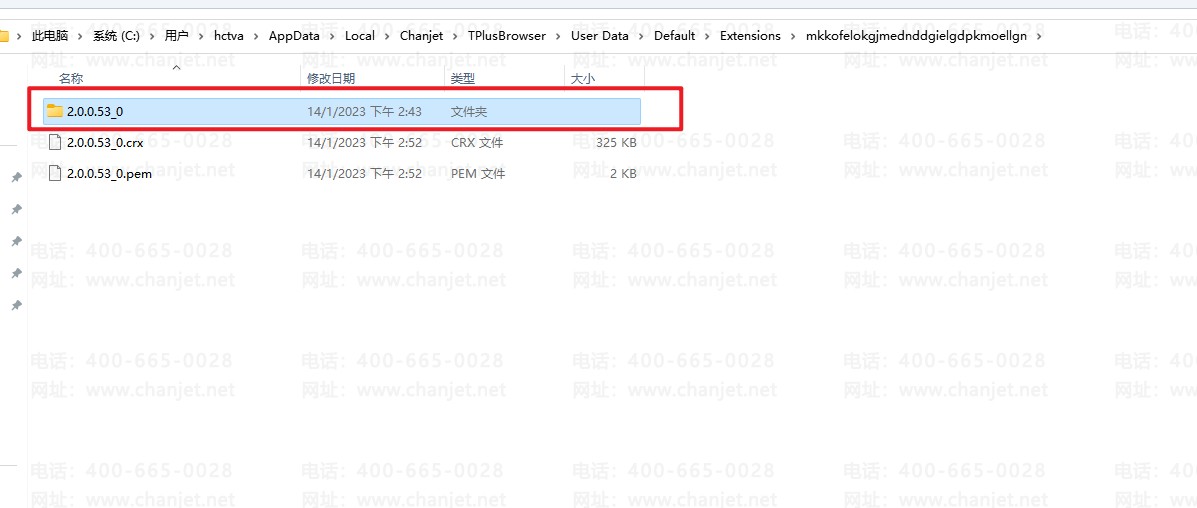
Task: Sort files by the 大小 column header
Action: (582, 78)
